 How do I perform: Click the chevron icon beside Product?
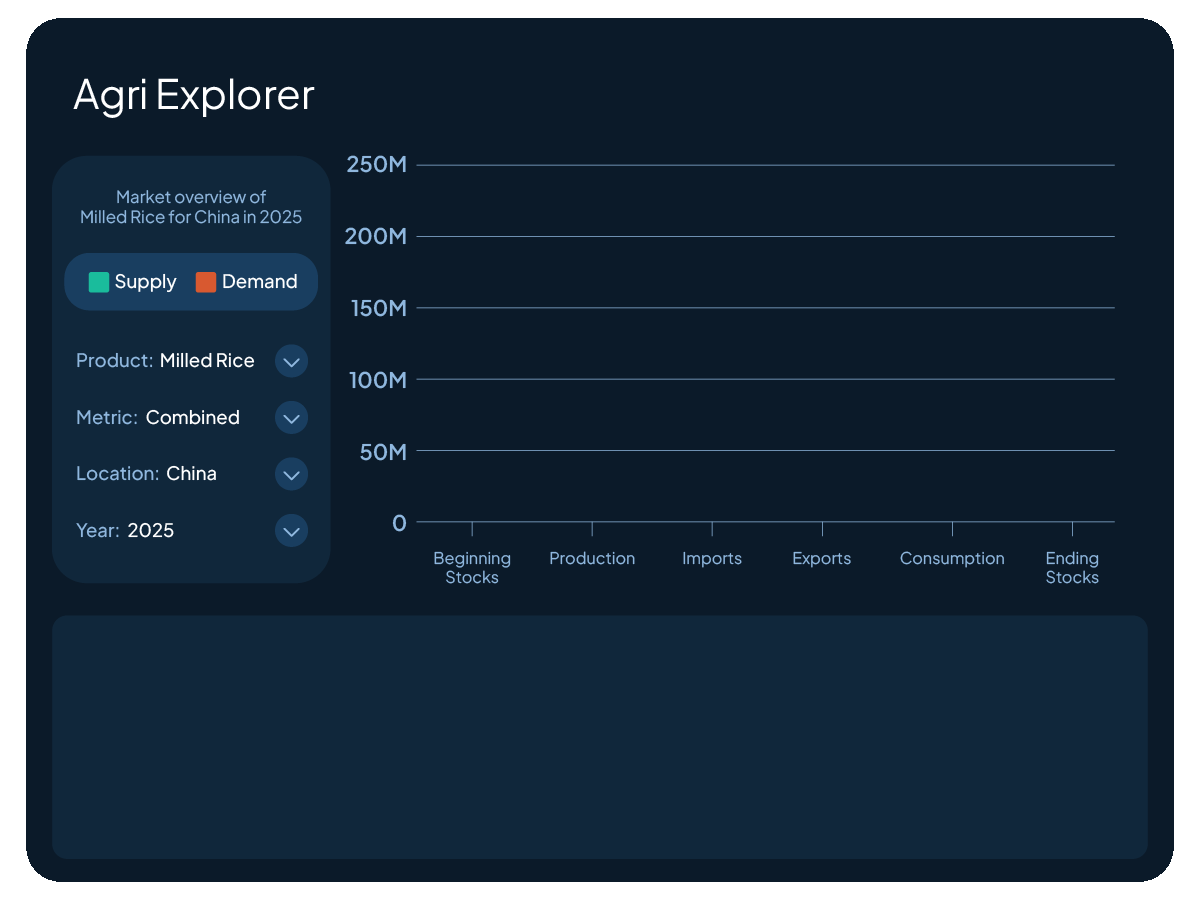pyautogui.click(x=291, y=361)
